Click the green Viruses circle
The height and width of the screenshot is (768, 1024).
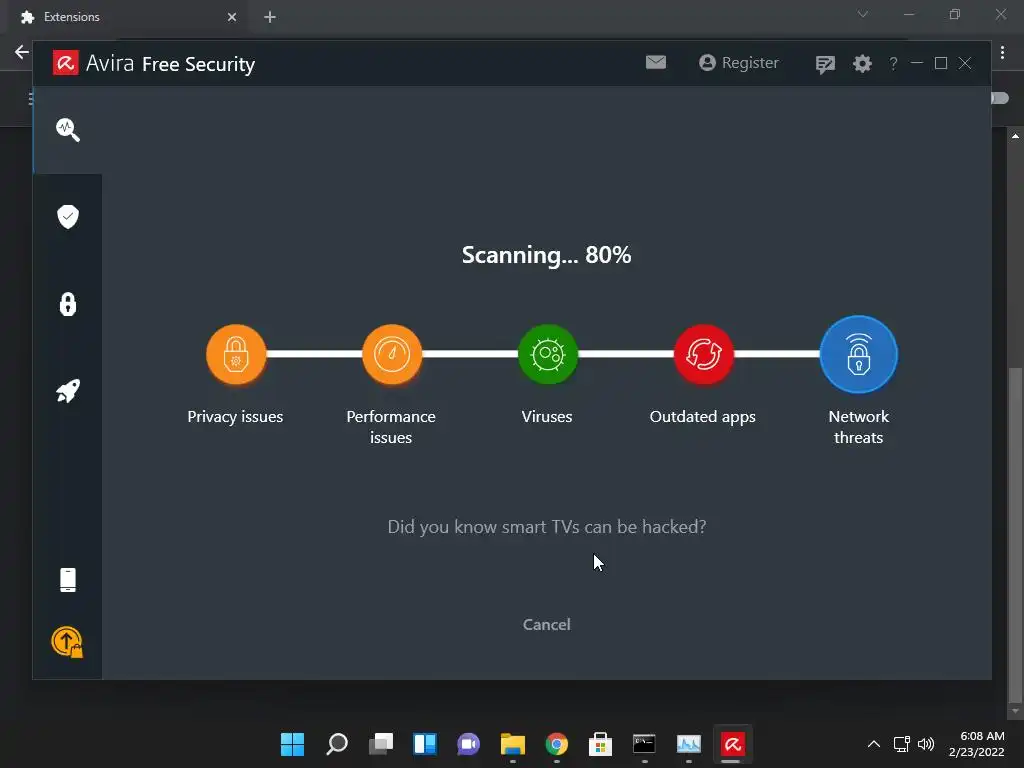tap(548, 355)
